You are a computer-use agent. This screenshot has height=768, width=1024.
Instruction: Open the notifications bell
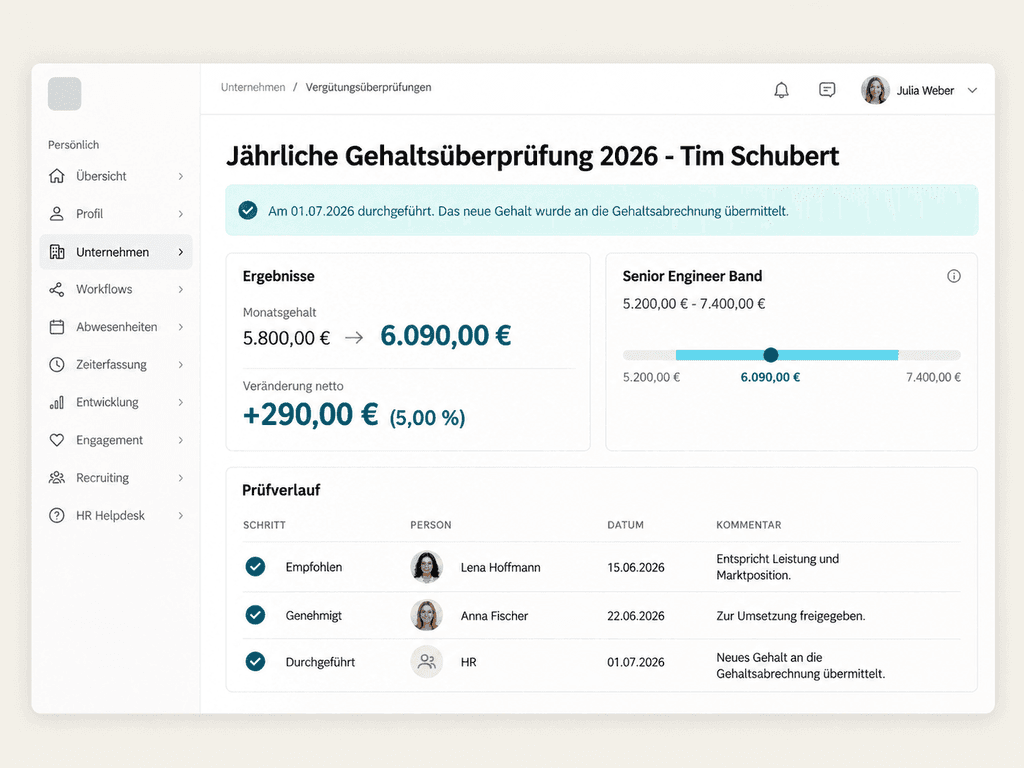(x=781, y=90)
